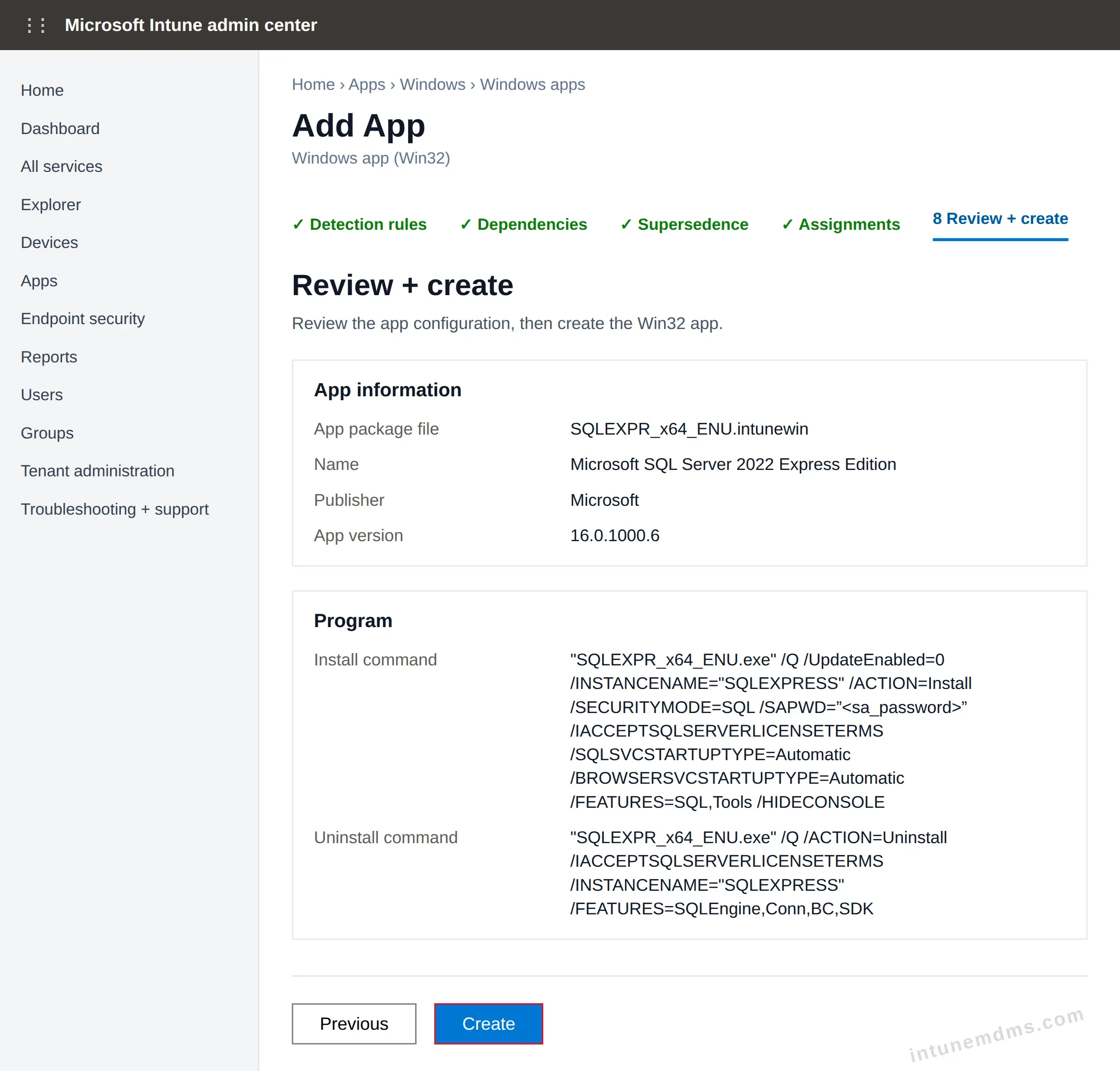Image resolution: width=1120 pixels, height=1071 pixels.
Task: Click the App package file label
Action: pos(376,429)
